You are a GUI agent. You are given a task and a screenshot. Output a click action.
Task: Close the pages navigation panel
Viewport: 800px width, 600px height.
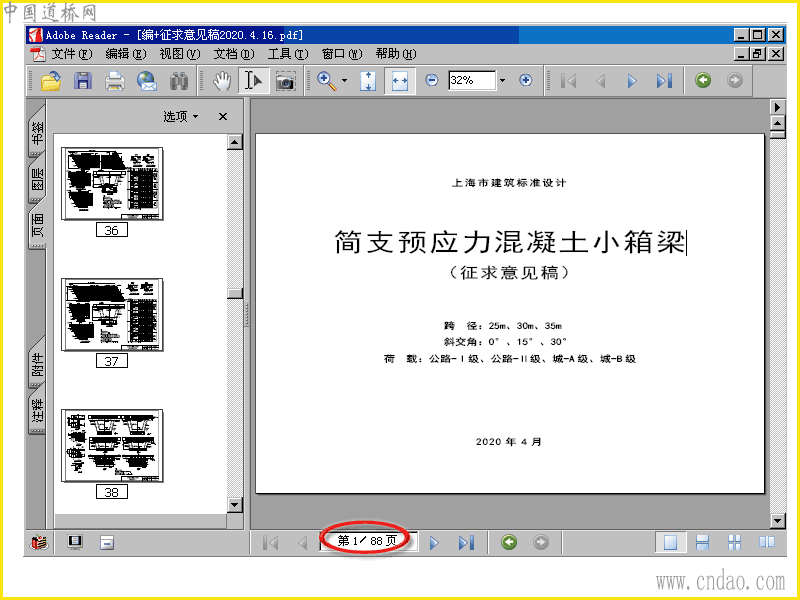(223, 116)
